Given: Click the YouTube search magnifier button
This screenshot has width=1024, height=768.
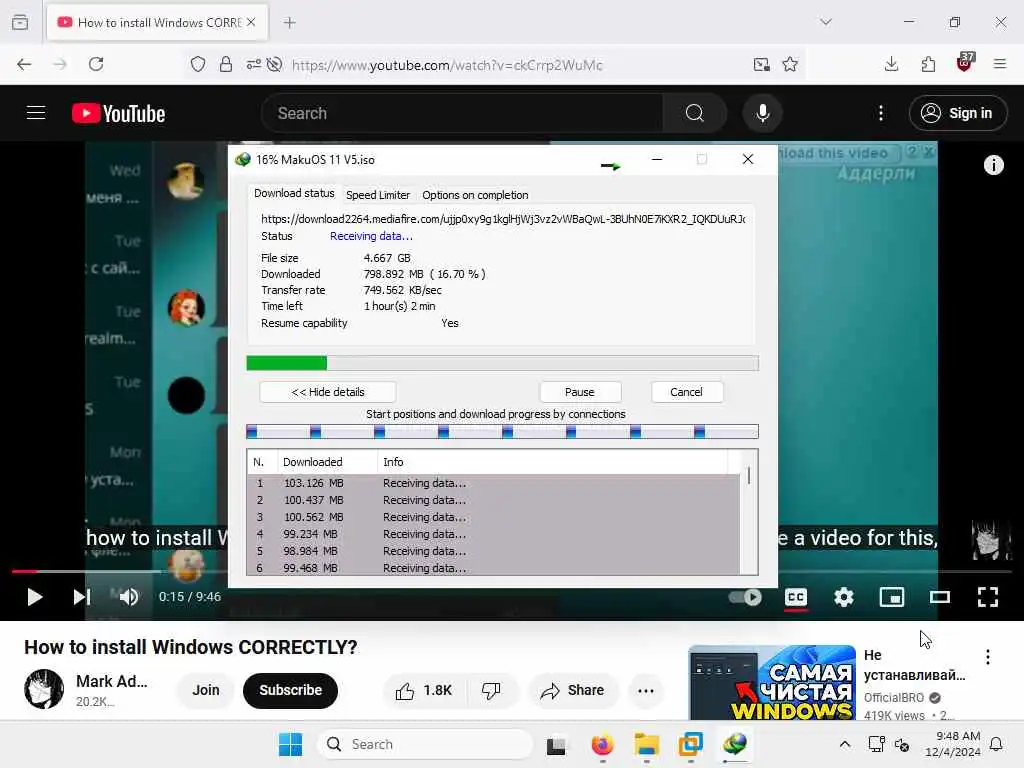Looking at the screenshot, I should coord(694,113).
